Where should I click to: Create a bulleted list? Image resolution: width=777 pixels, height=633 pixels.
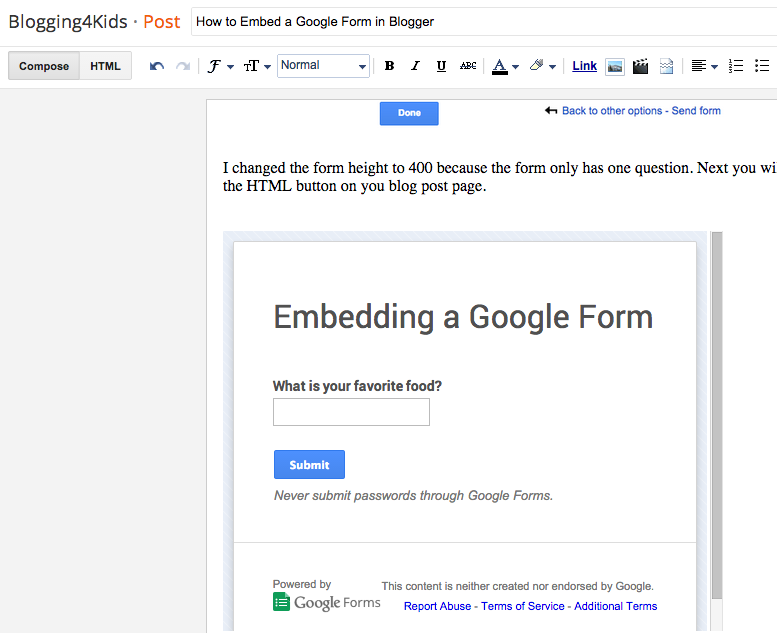coord(762,66)
